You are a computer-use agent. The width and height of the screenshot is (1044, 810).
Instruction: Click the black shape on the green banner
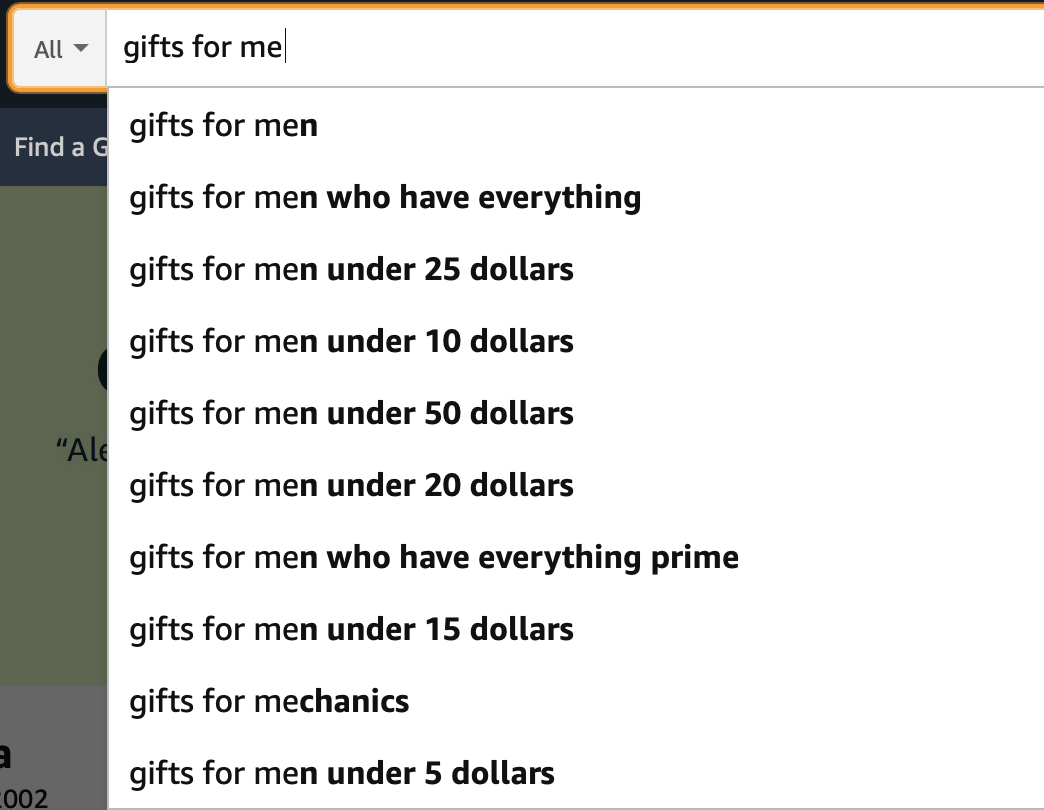click(102, 370)
